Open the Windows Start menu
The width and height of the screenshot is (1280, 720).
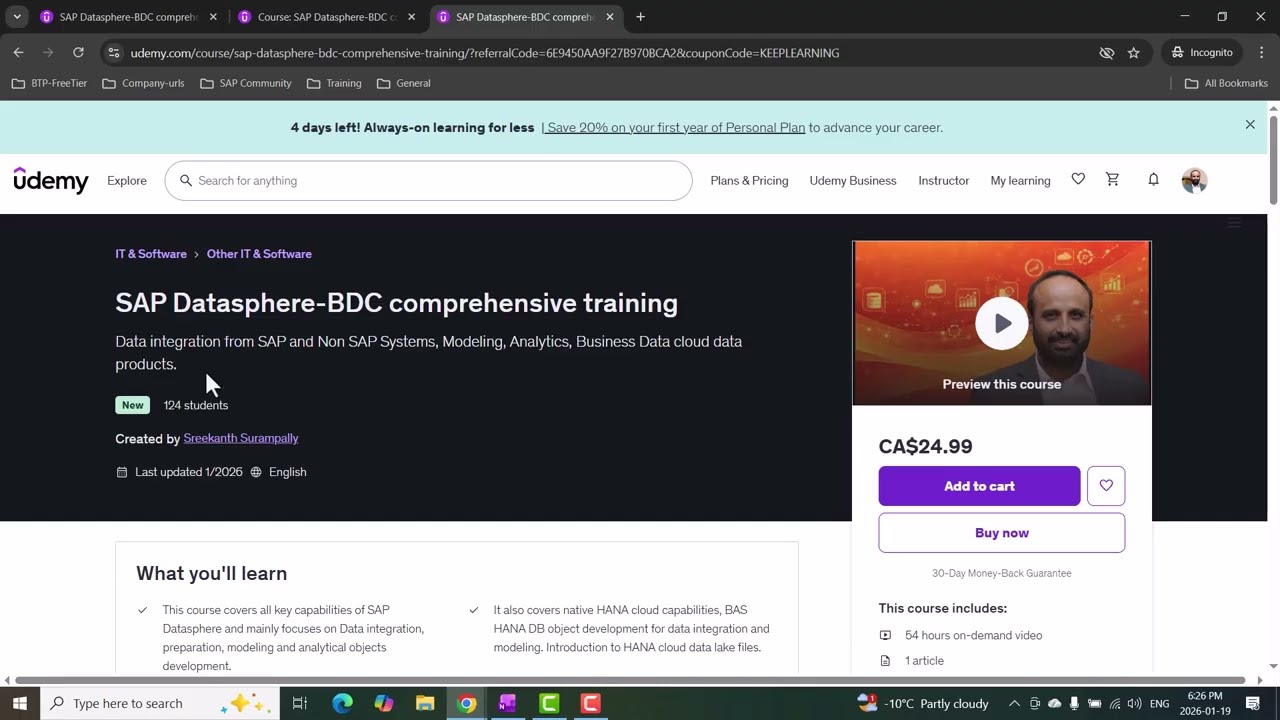(20, 703)
